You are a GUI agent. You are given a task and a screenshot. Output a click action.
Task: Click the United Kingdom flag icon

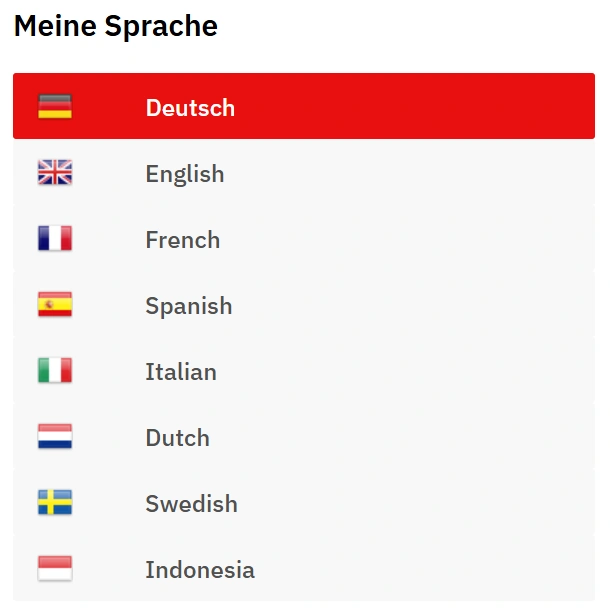(x=55, y=173)
